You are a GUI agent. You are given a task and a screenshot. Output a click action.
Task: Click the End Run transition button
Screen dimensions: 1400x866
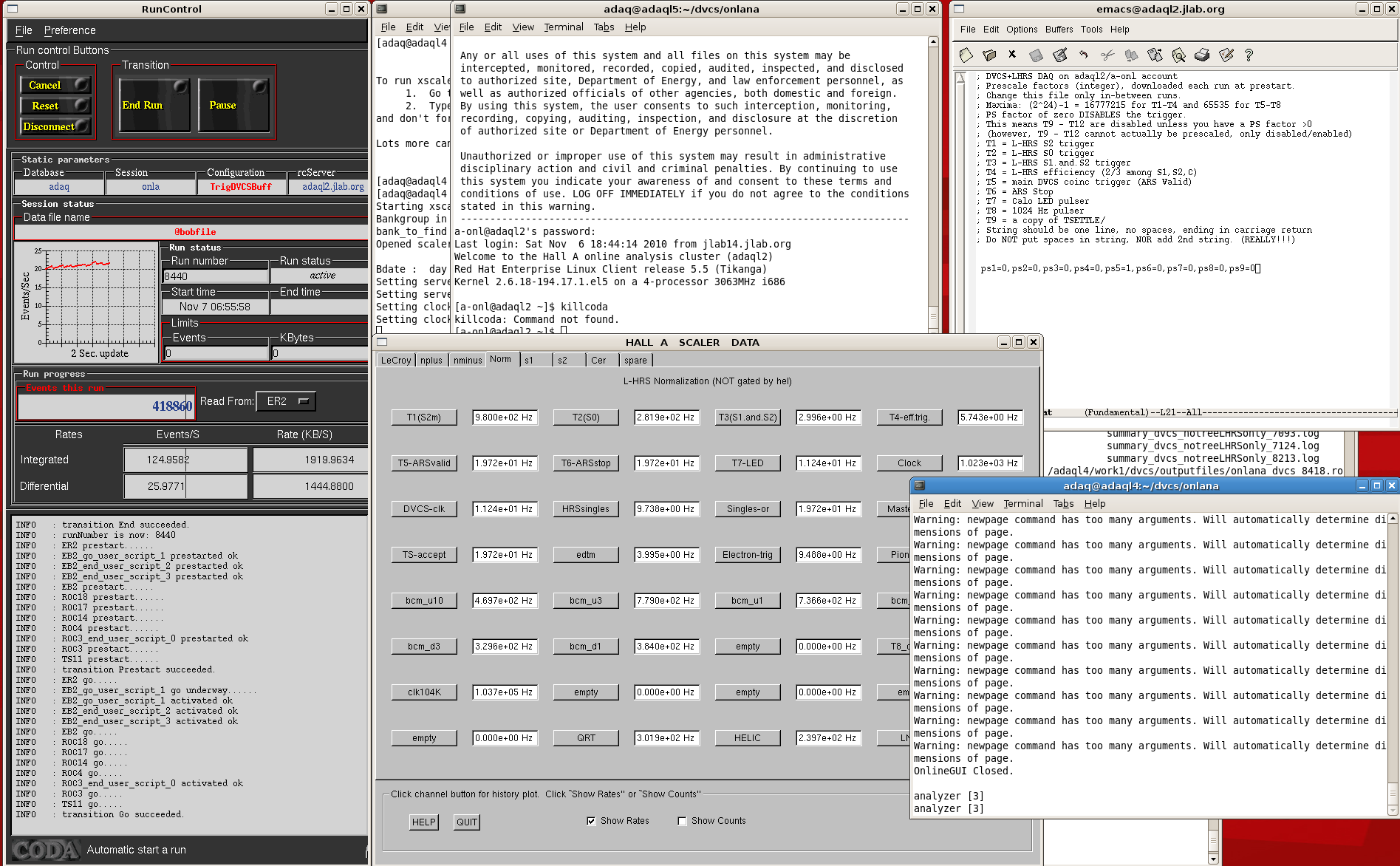pos(154,105)
